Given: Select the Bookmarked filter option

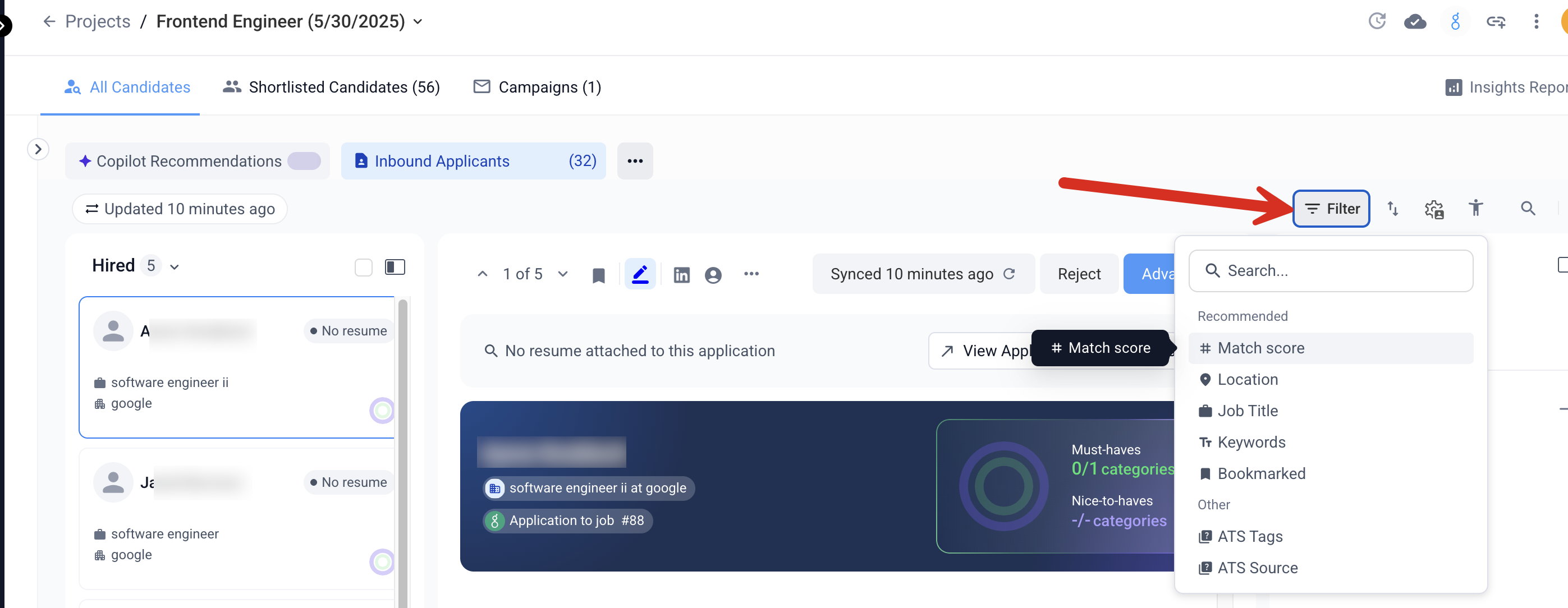Looking at the screenshot, I should [x=1331, y=473].
